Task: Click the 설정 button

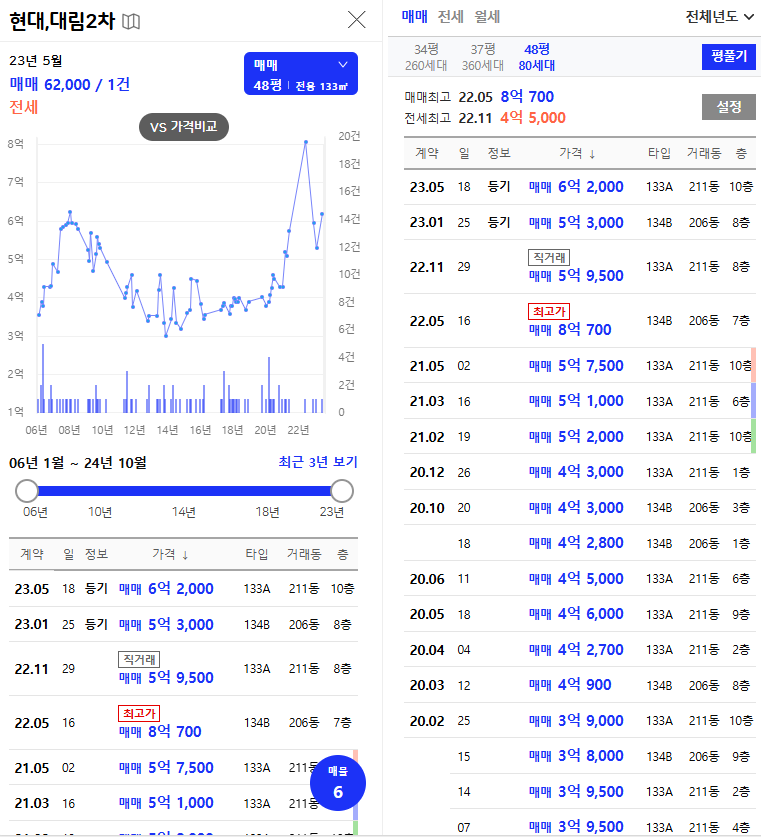Action: (x=728, y=107)
